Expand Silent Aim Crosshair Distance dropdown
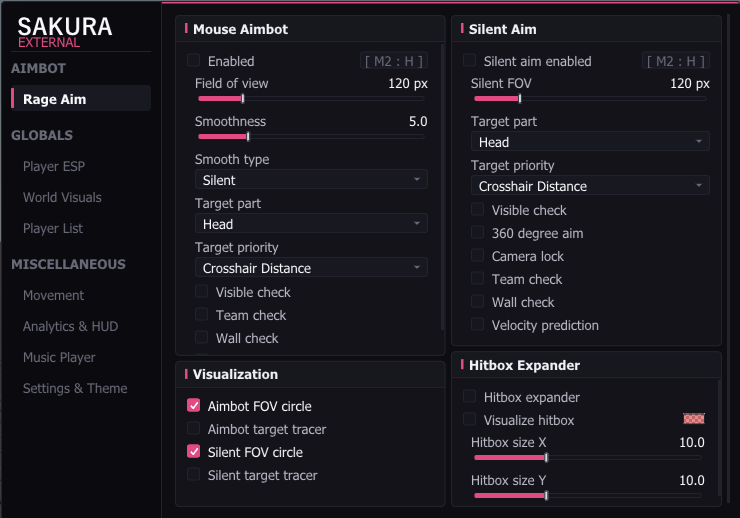Viewport: 740px width, 518px height. pyautogui.click(x=590, y=186)
